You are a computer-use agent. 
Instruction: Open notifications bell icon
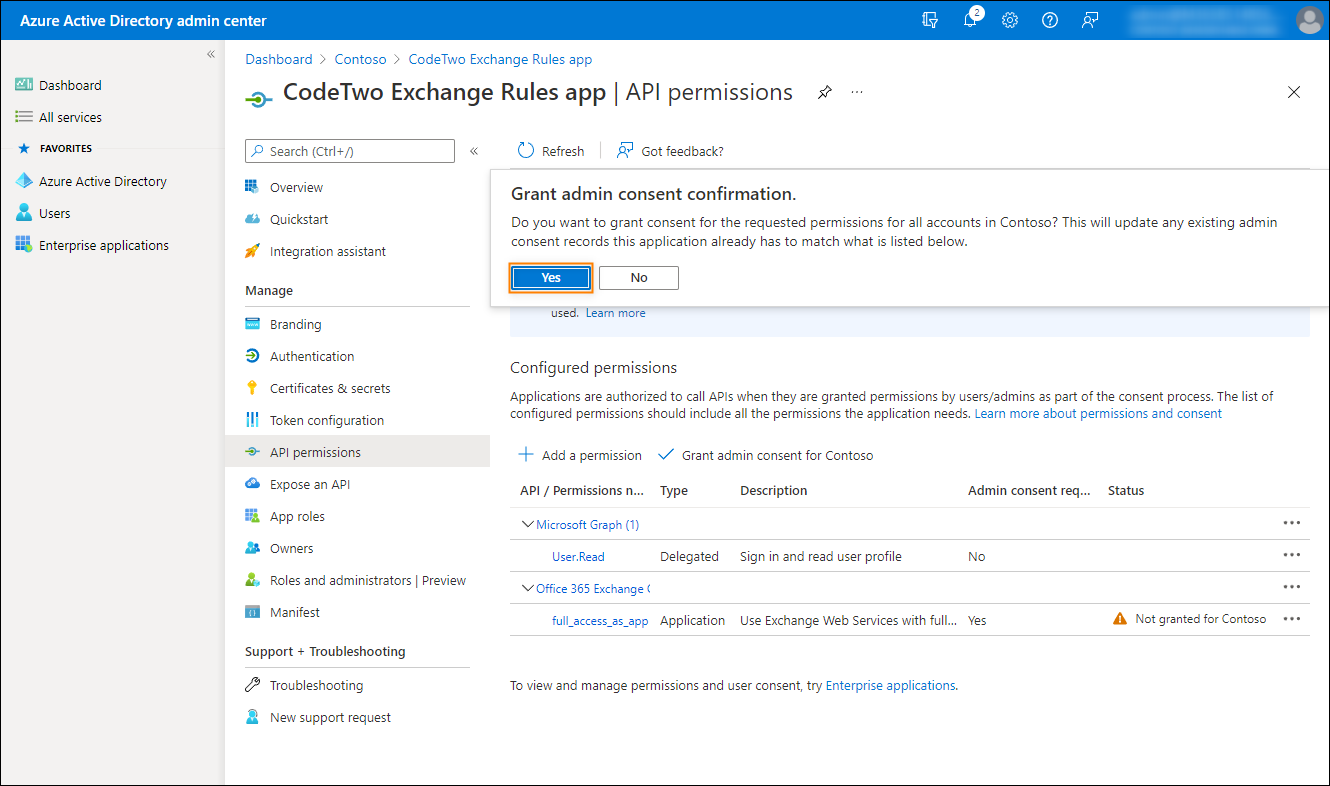click(970, 20)
